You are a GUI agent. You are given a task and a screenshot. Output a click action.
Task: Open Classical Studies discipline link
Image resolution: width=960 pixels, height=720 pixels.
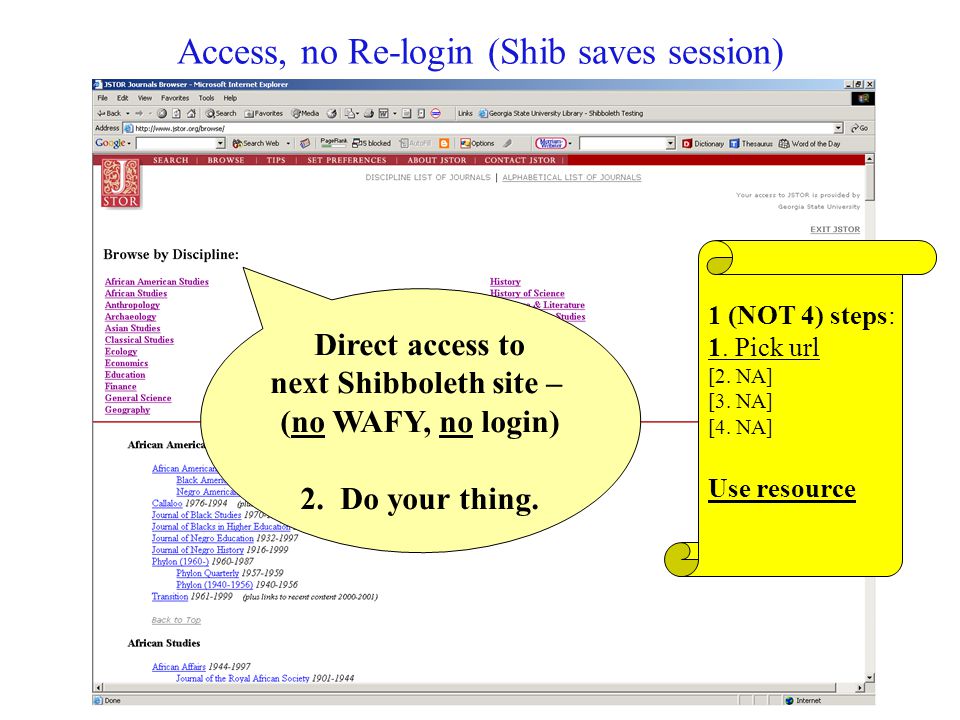pyautogui.click(x=139, y=340)
